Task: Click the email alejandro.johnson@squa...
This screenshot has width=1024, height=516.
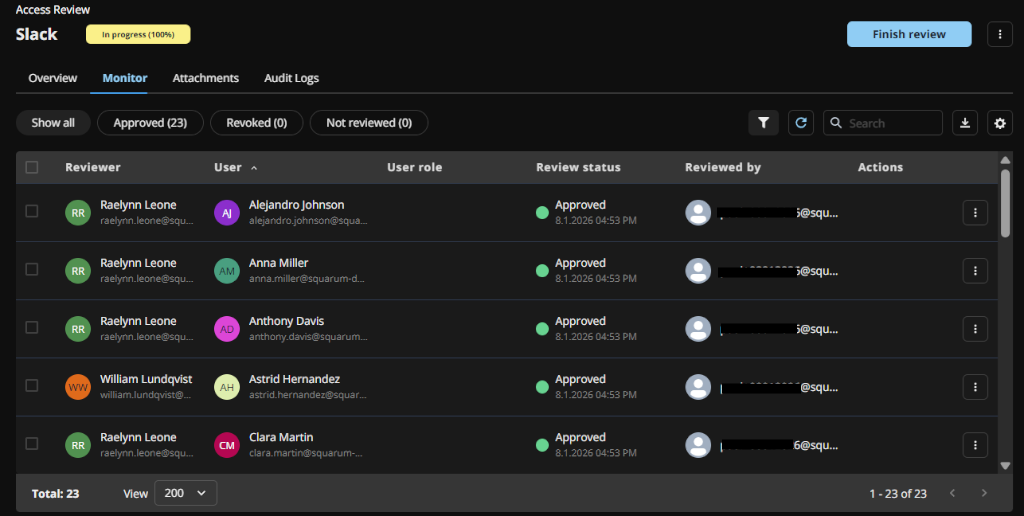Action: tap(308, 221)
